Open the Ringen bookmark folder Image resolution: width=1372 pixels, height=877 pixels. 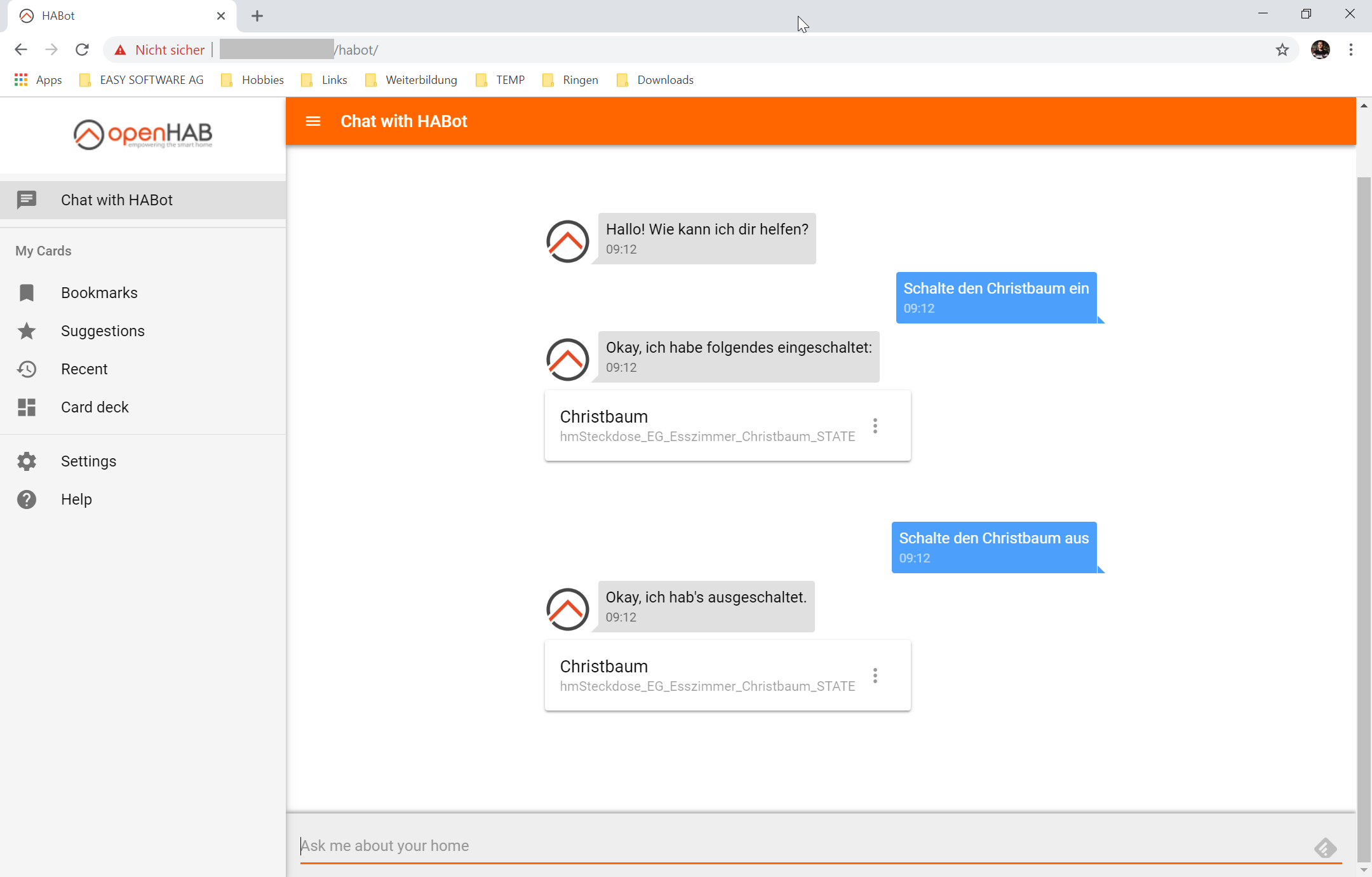coord(570,80)
